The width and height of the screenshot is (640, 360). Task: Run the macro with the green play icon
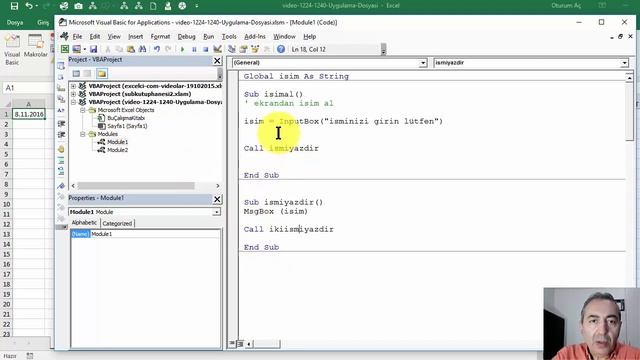182,49
